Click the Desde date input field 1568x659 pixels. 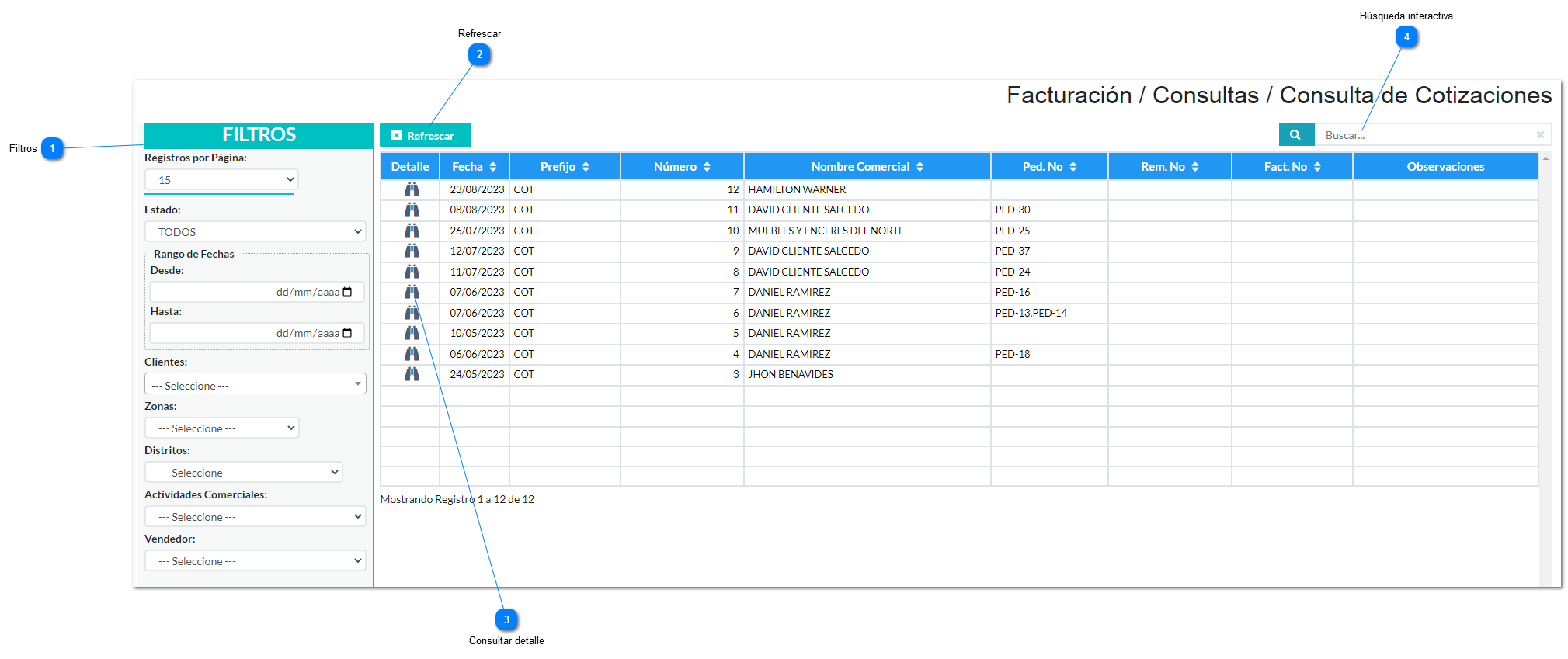click(x=256, y=292)
